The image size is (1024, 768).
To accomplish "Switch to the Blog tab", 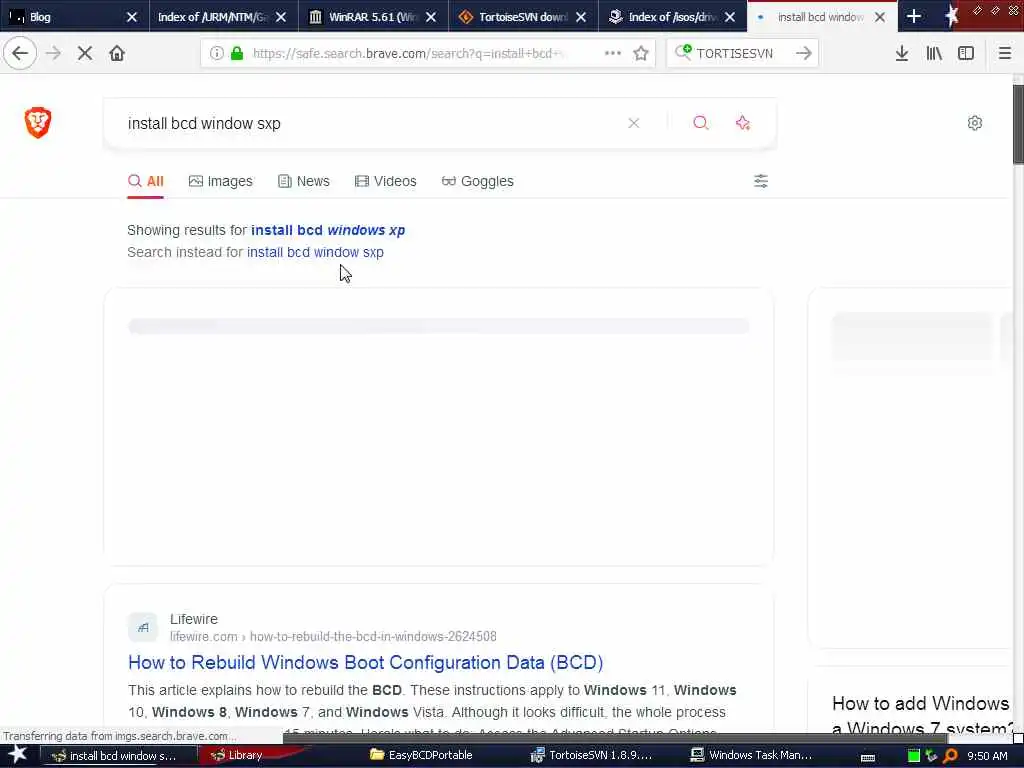I will click(67, 16).
